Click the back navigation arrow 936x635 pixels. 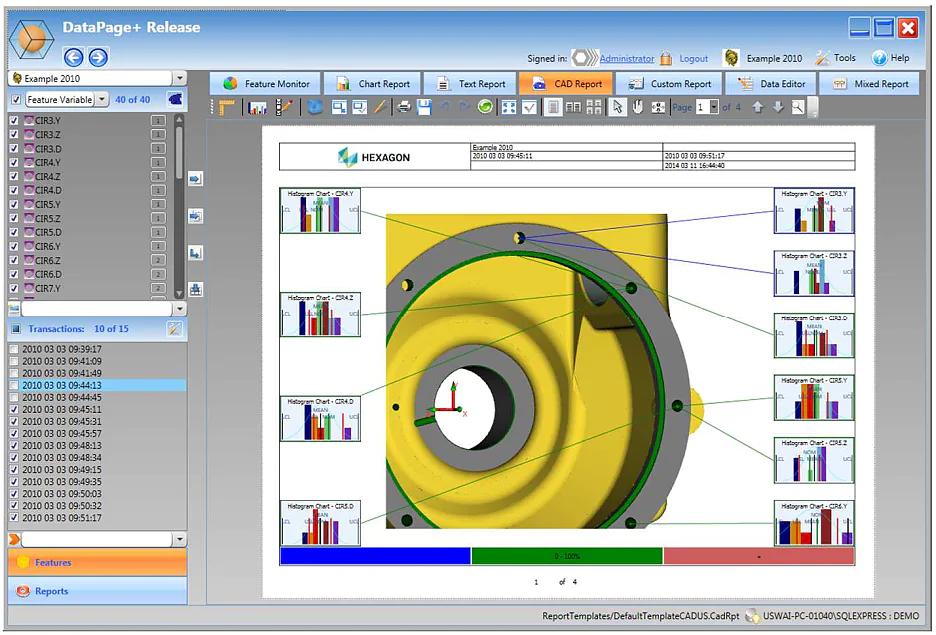pyautogui.click(x=73, y=57)
